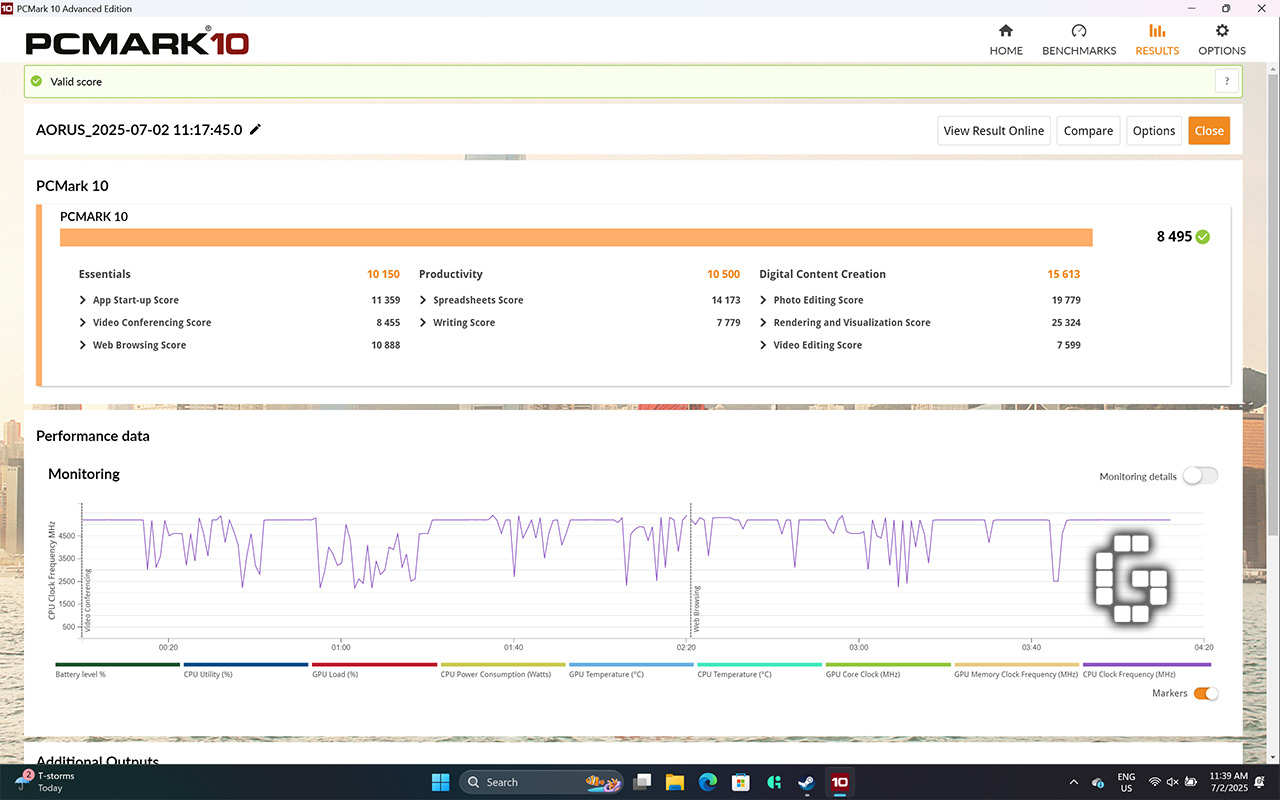Click the Web Browsing marker on the chart
1280x800 pixels.
coord(697,608)
